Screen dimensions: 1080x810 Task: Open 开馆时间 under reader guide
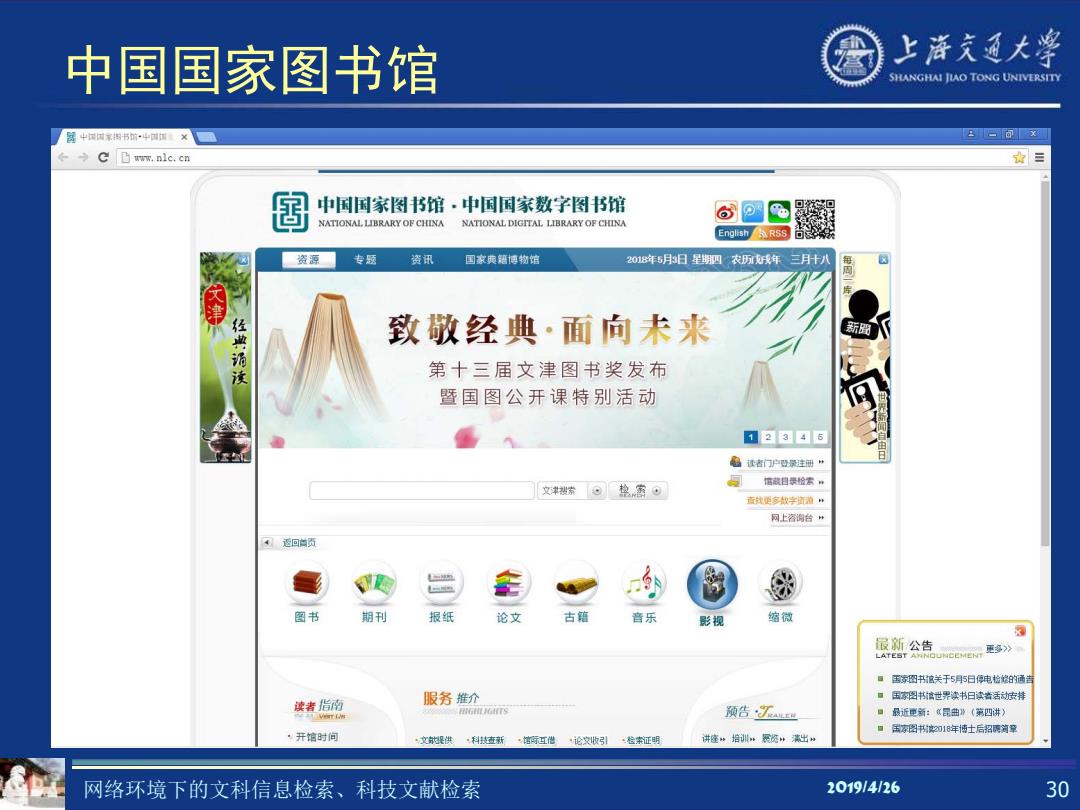click(x=316, y=736)
